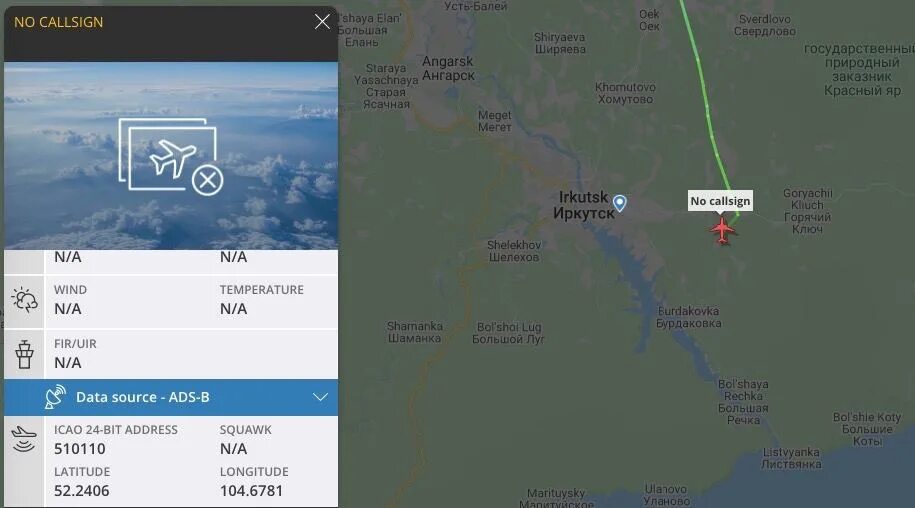The width and height of the screenshot is (915, 508).
Task: Click the aircraft photo placeholder image
Action: (171, 156)
